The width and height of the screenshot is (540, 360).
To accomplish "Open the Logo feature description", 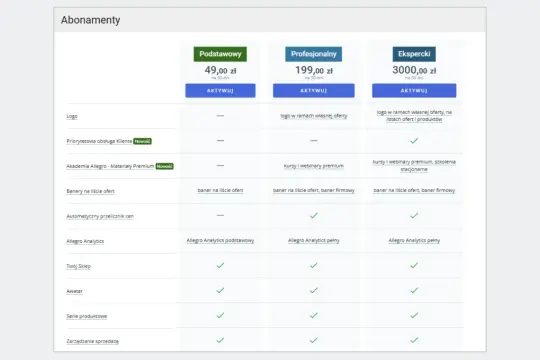I will tap(72, 116).
